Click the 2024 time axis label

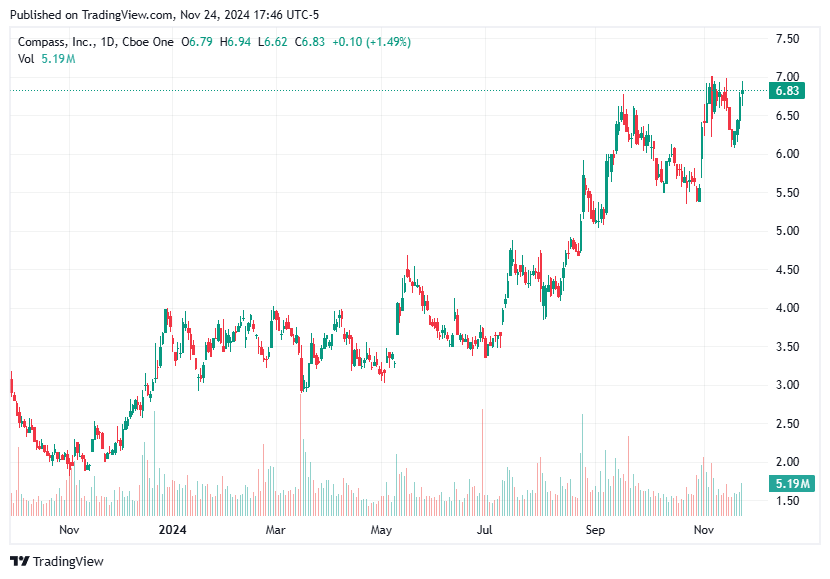point(173,530)
